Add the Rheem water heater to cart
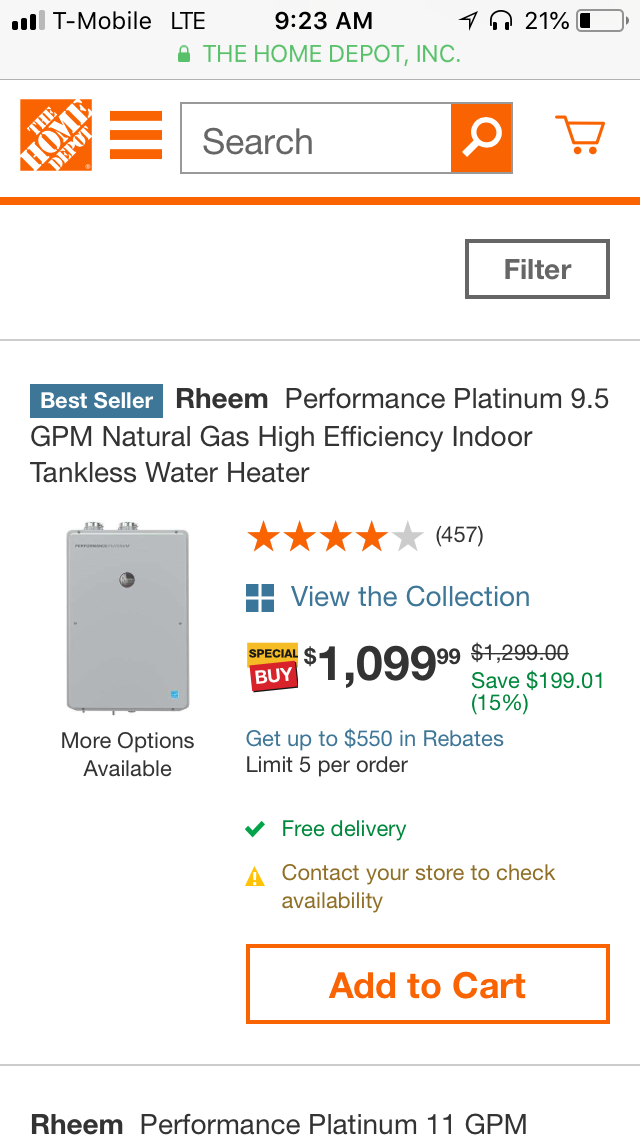The width and height of the screenshot is (640, 1136). (427, 985)
